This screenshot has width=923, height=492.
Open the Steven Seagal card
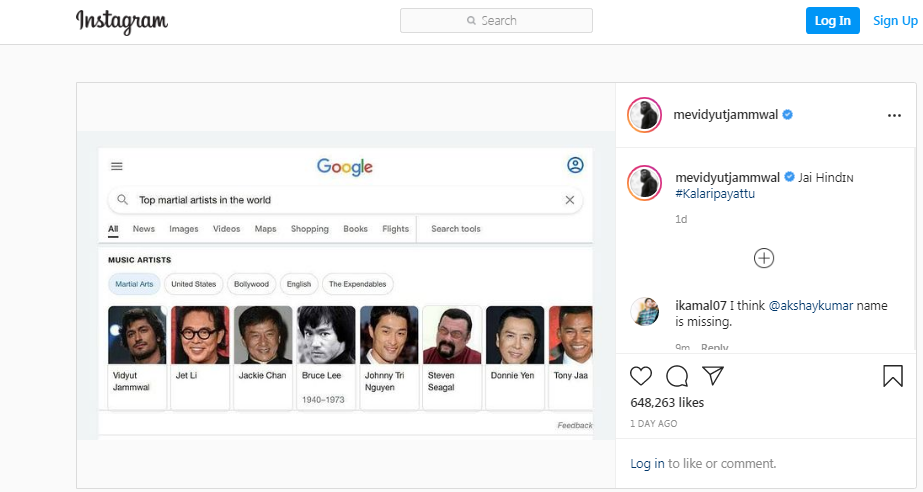pyautogui.click(x=452, y=357)
